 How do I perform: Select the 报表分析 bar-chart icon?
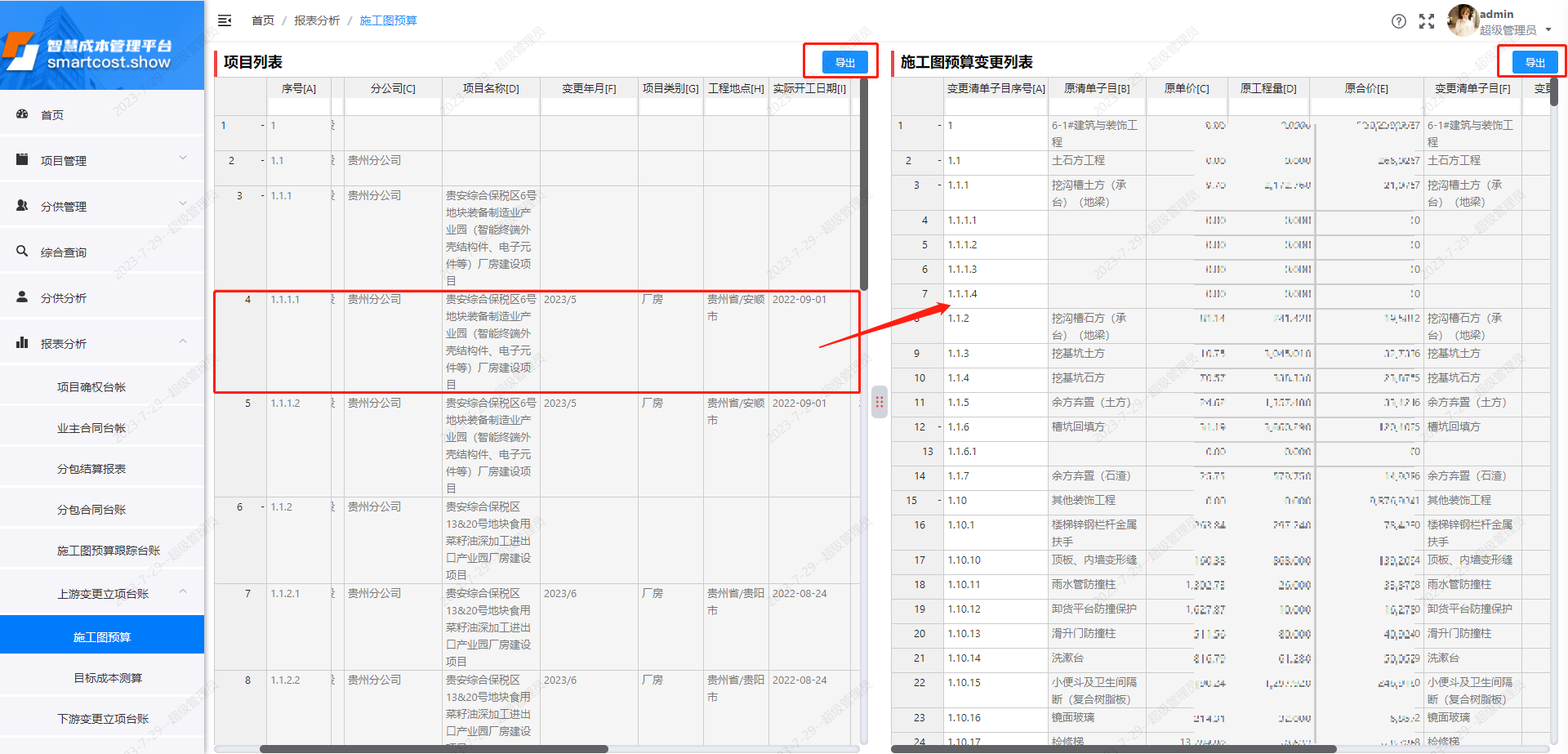coord(22,342)
